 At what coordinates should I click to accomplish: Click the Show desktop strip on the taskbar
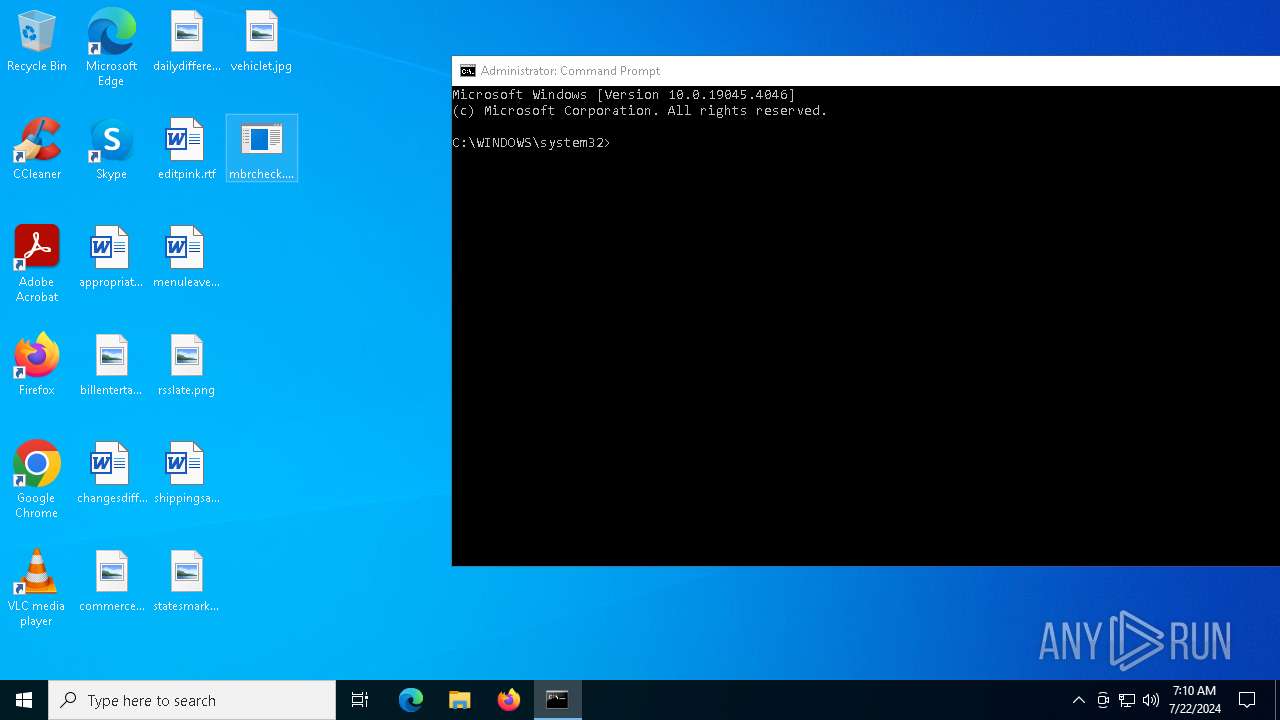1277,700
